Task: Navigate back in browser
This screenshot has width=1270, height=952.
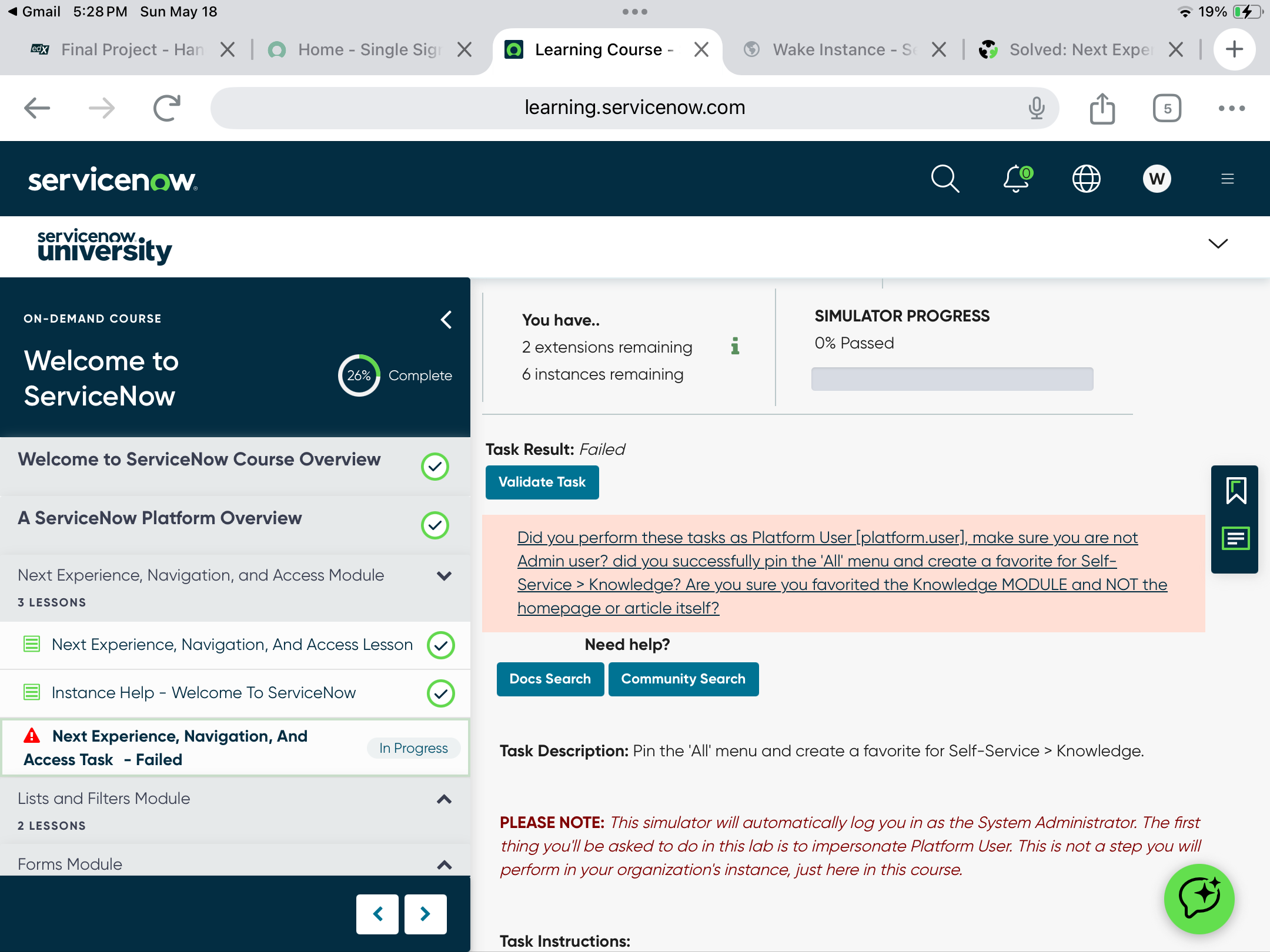Action: click(37, 108)
